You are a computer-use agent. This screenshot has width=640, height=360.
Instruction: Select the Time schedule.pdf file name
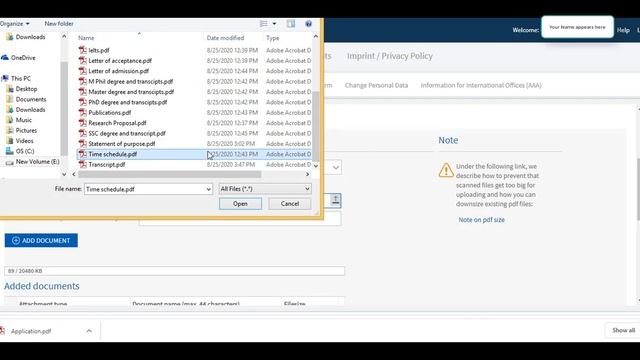click(x=112, y=154)
